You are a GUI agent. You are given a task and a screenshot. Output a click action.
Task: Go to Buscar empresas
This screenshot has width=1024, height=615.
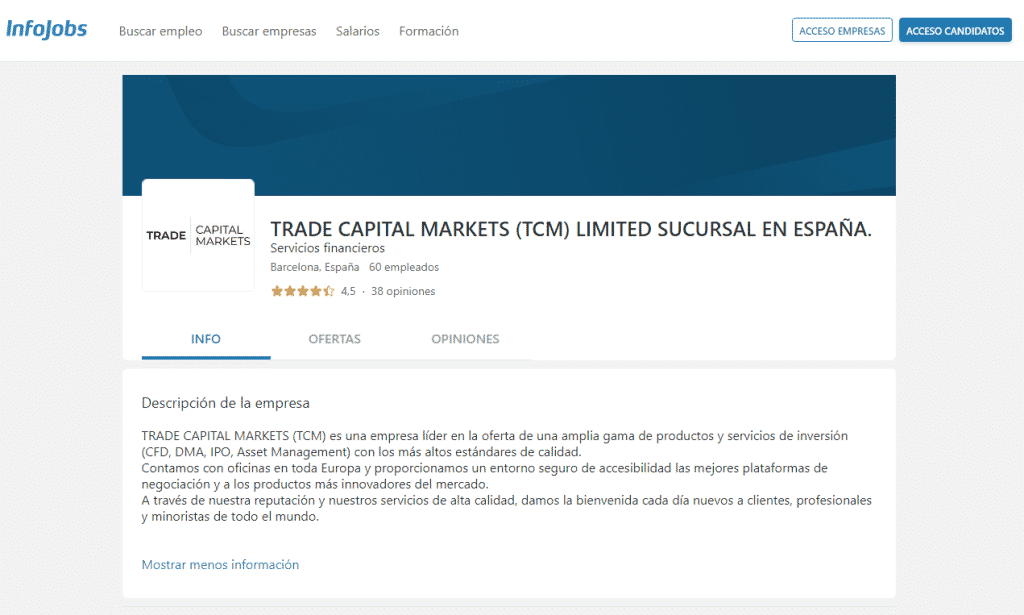(269, 31)
